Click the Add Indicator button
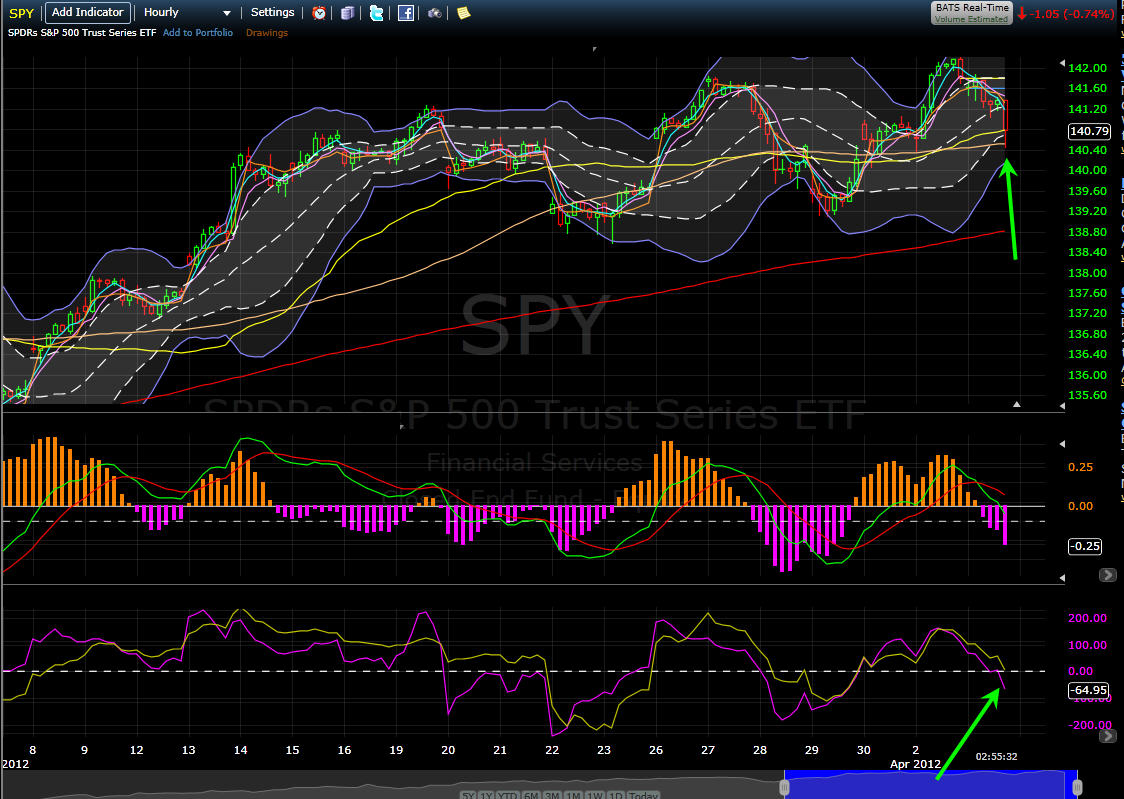This screenshot has width=1124, height=799. [87, 12]
